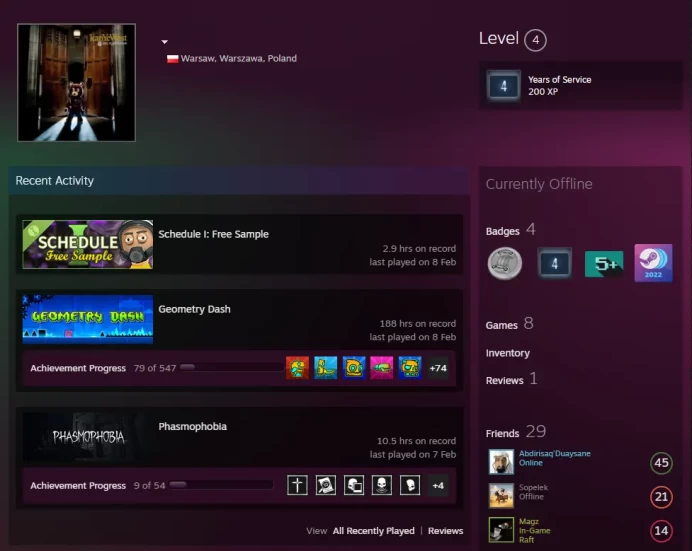
Task: Open the second Phasmophobia achievement icon
Action: click(x=326, y=485)
